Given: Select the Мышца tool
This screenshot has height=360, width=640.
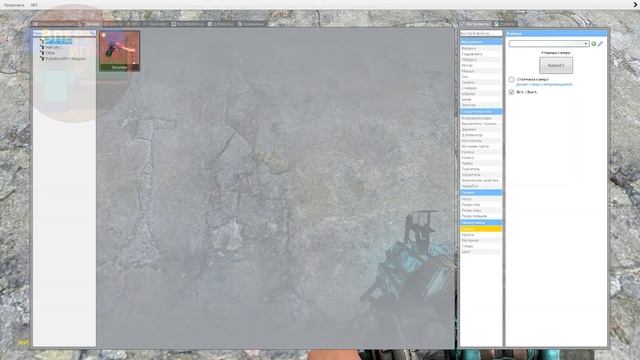Looking at the screenshot, I should [481, 71].
